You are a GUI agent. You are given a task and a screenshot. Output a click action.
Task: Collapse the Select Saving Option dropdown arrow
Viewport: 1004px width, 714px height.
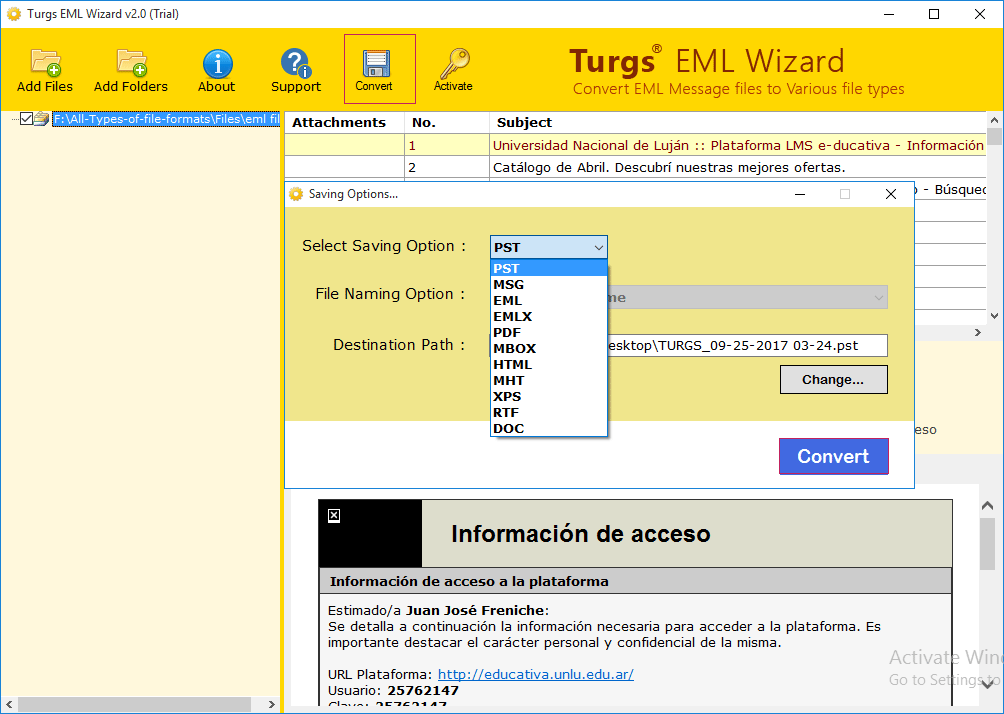pos(599,247)
